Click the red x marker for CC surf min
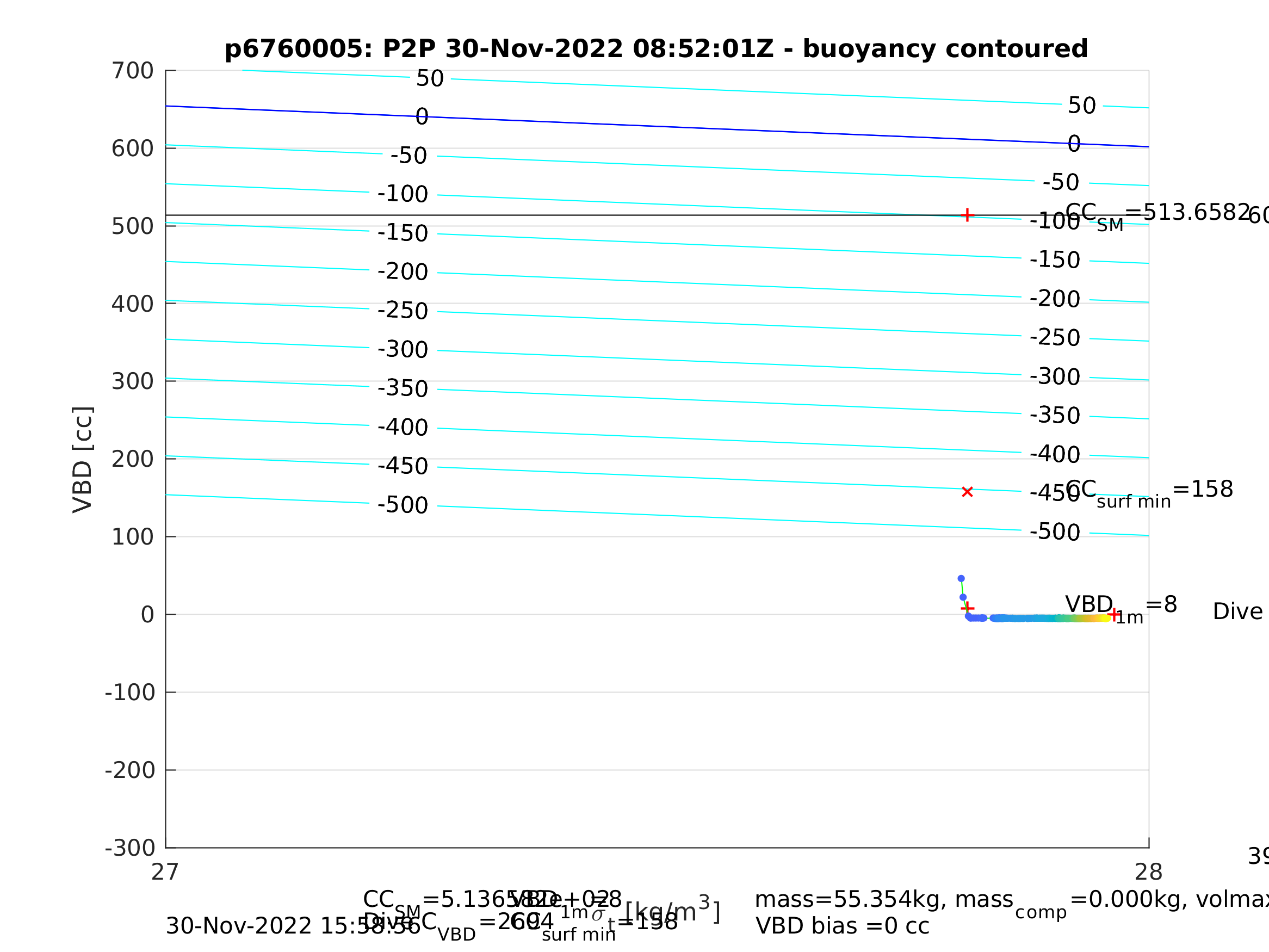1269x952 pixels. pyautogui.click(x=967, y=492)
